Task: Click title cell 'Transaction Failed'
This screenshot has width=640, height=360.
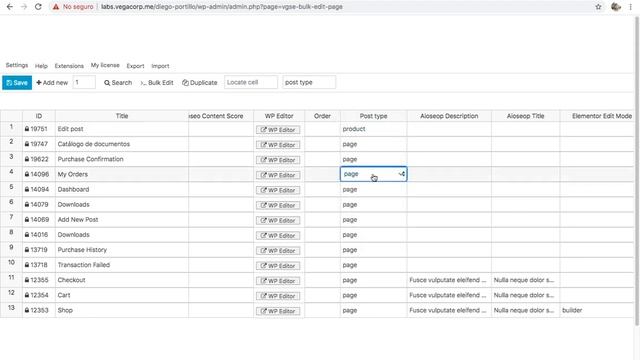Action: point(122,264)
